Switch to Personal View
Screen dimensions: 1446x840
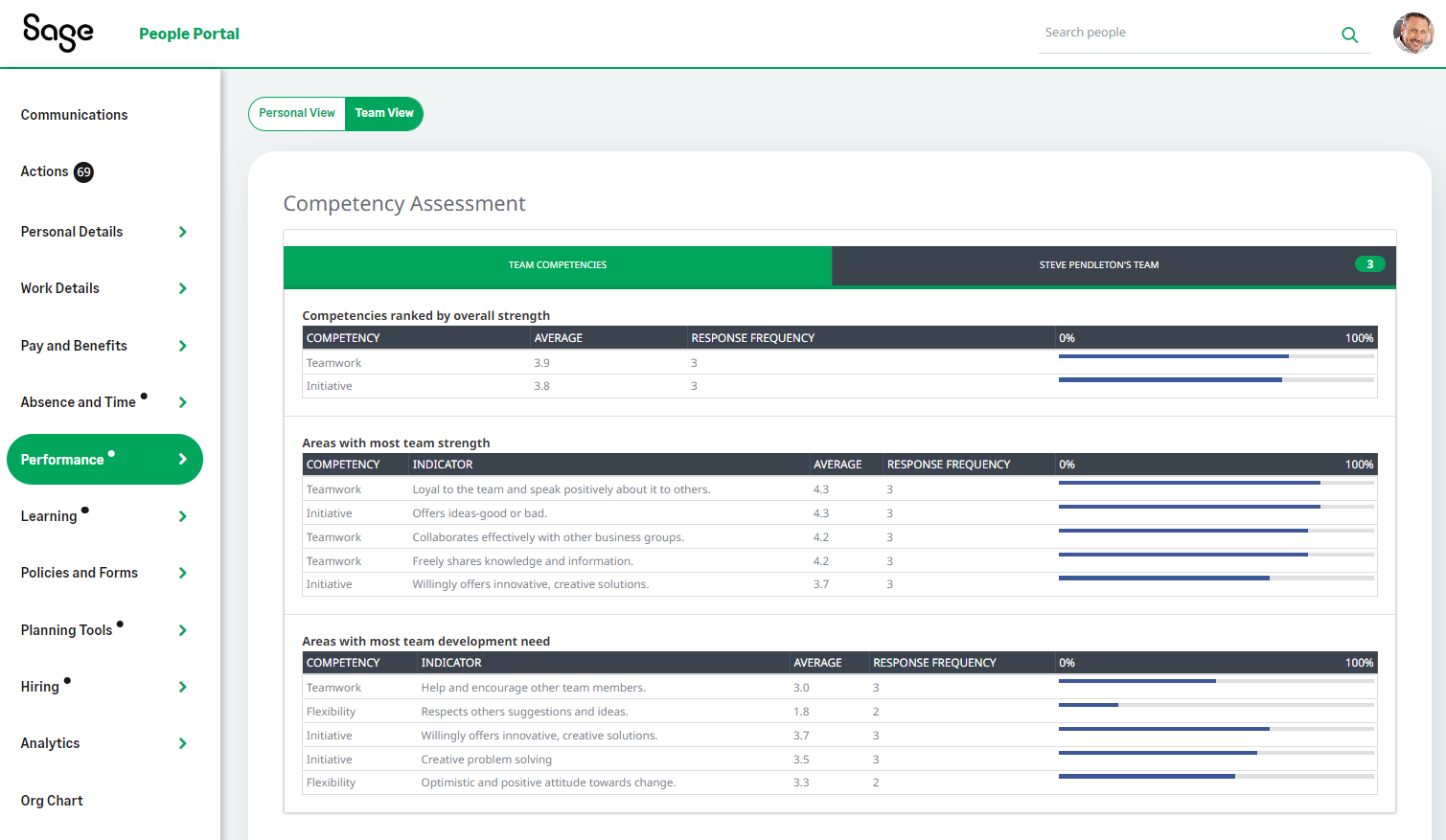click(297, 113)
